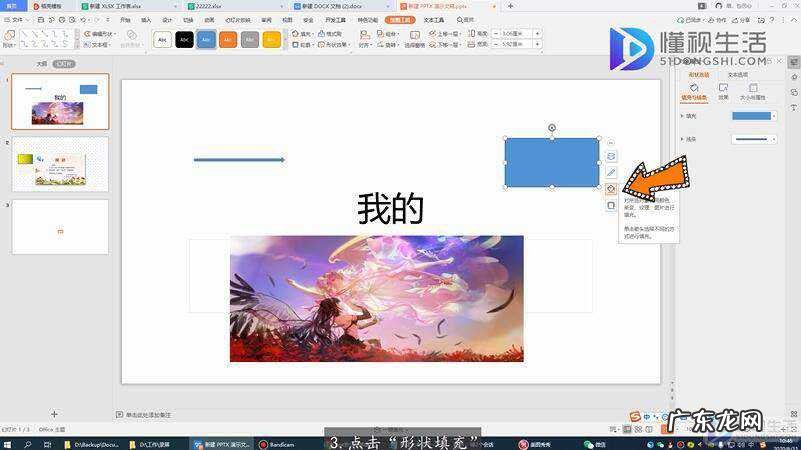Select the blue Abc shape style preset
The image size is (801, 450).
206,39
